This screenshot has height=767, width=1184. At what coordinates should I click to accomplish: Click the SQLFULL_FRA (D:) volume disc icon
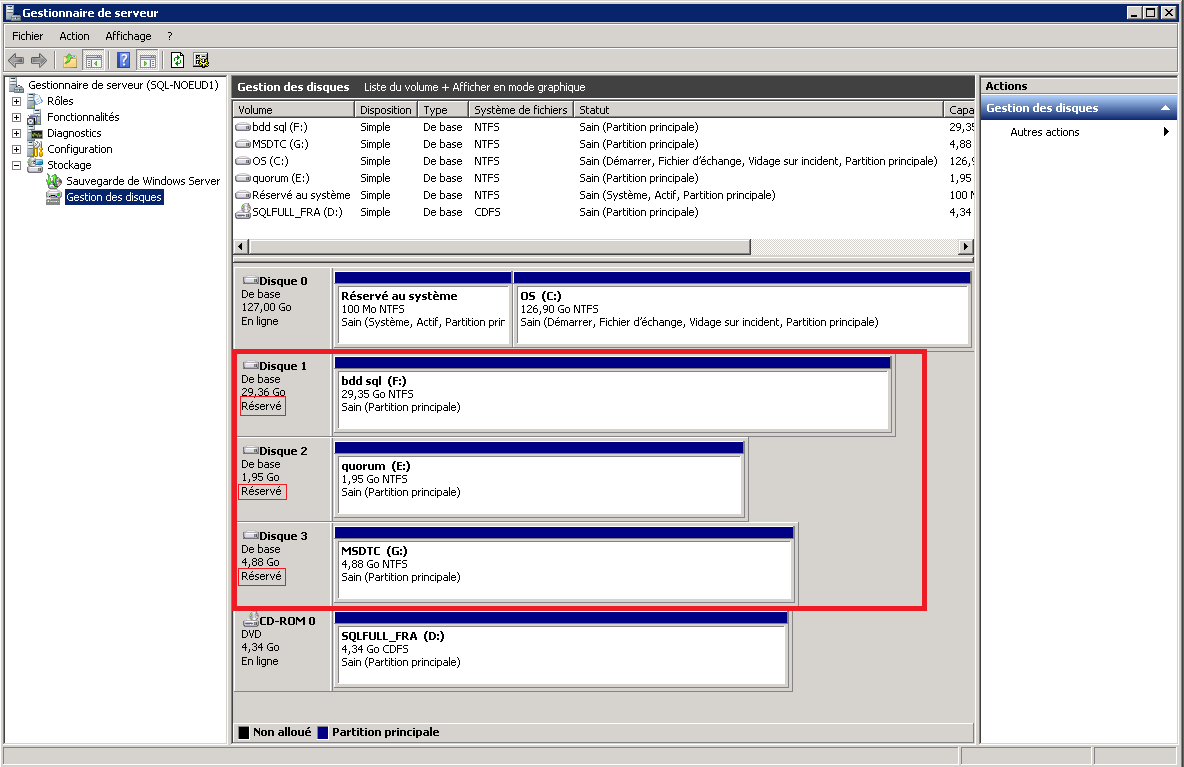(243, 212)
